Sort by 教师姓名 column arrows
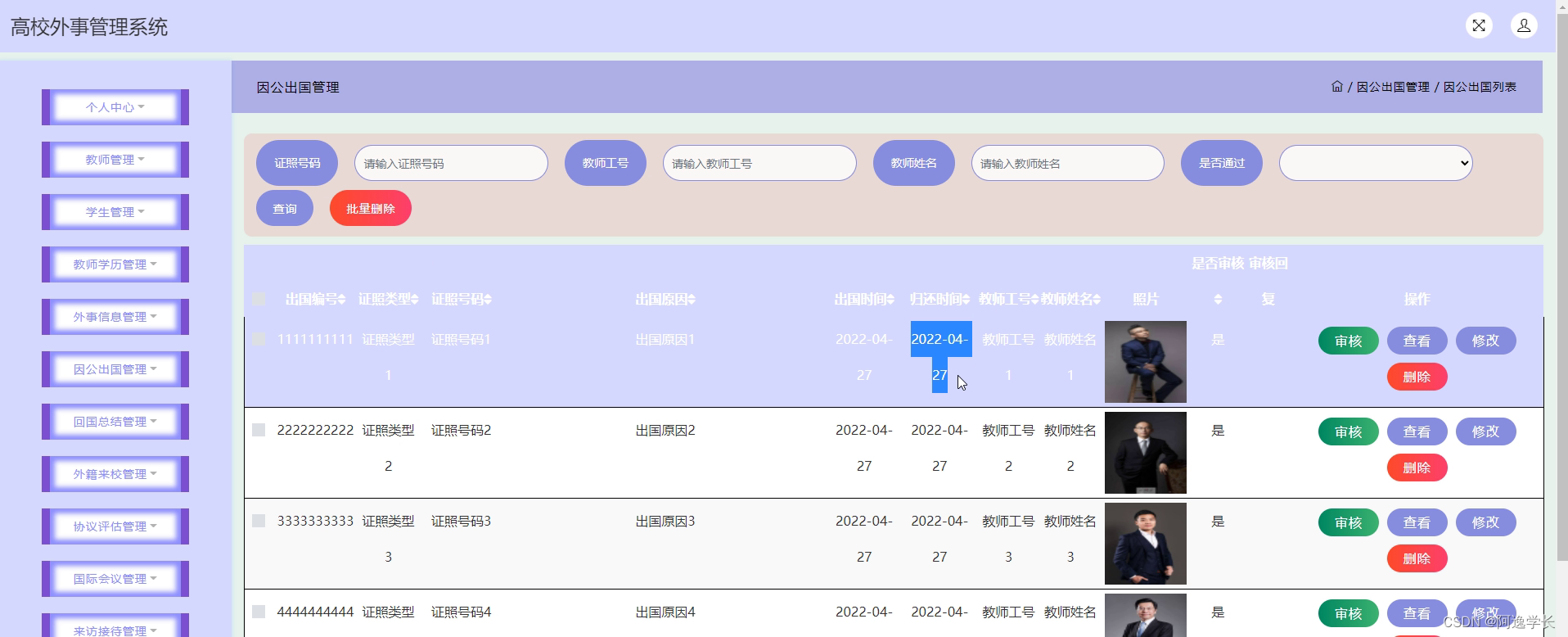 pyautogui.click(x=1097, y=300)
